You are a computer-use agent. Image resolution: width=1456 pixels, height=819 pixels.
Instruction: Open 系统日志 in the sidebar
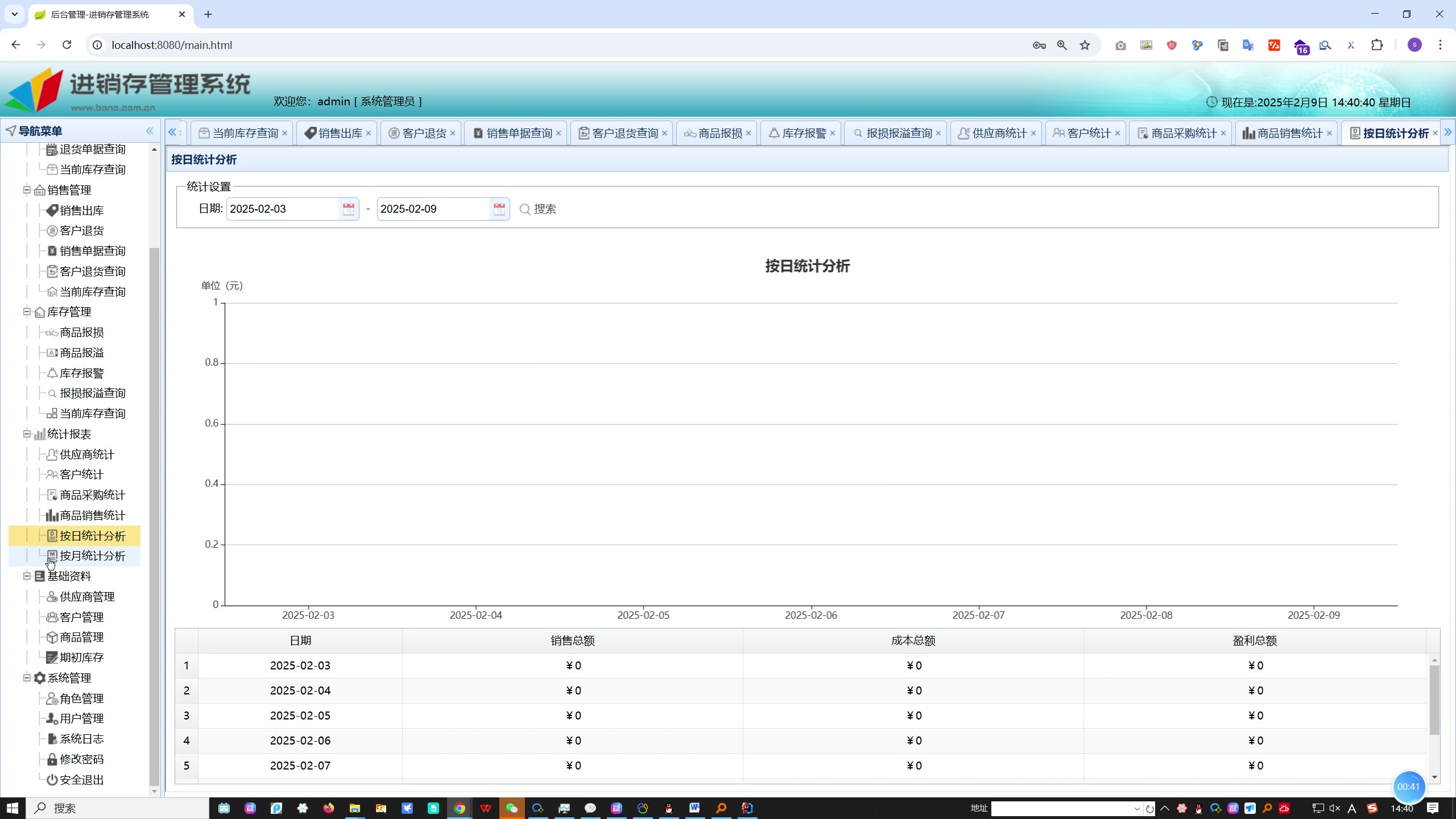click(x=82, y=739)
